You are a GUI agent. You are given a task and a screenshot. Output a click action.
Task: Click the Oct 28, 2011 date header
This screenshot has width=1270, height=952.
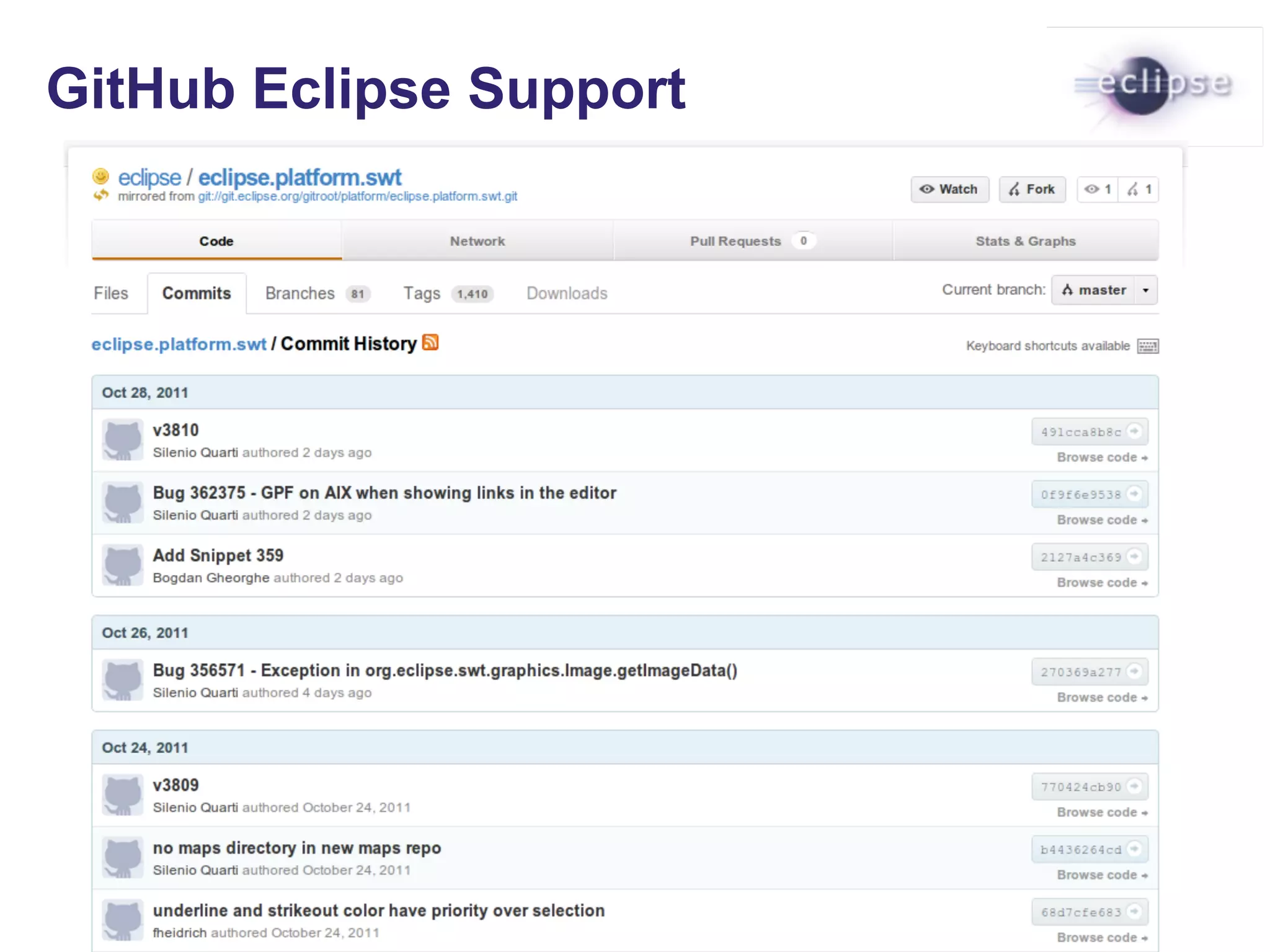pos(625,392)
